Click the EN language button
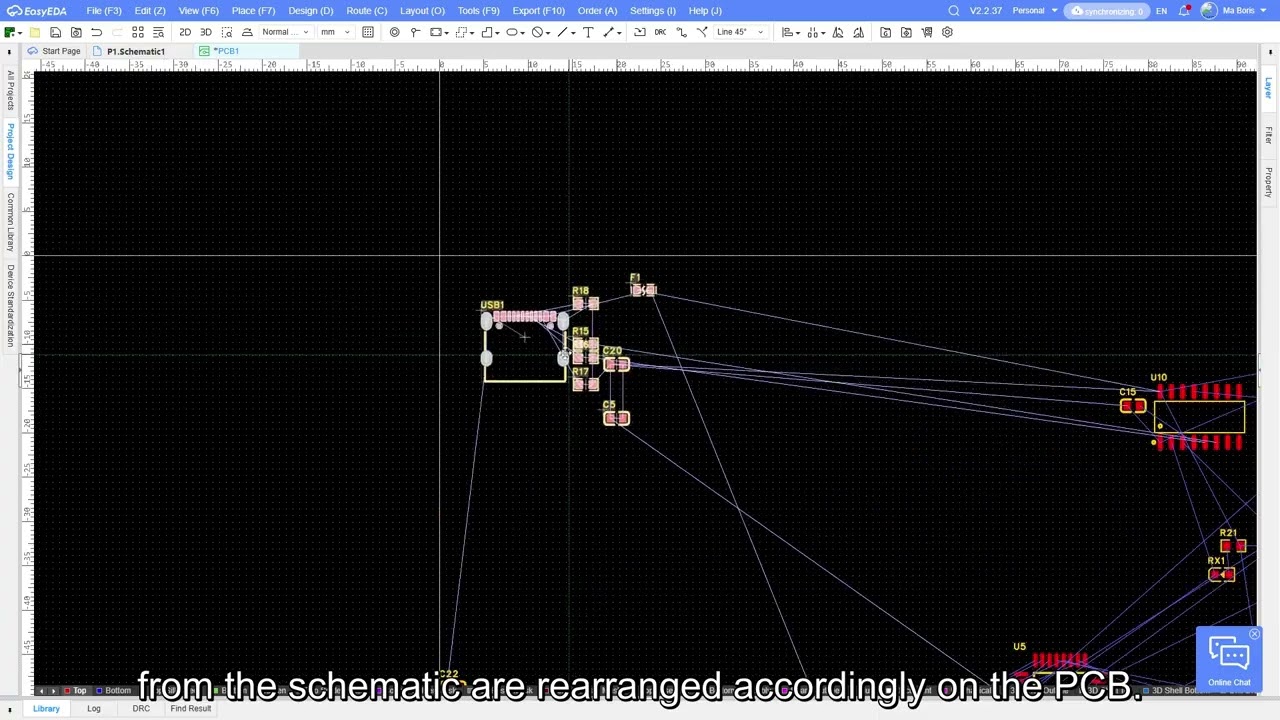The height and width of the screenshot is (720, 1280). tap(1161, 11)
